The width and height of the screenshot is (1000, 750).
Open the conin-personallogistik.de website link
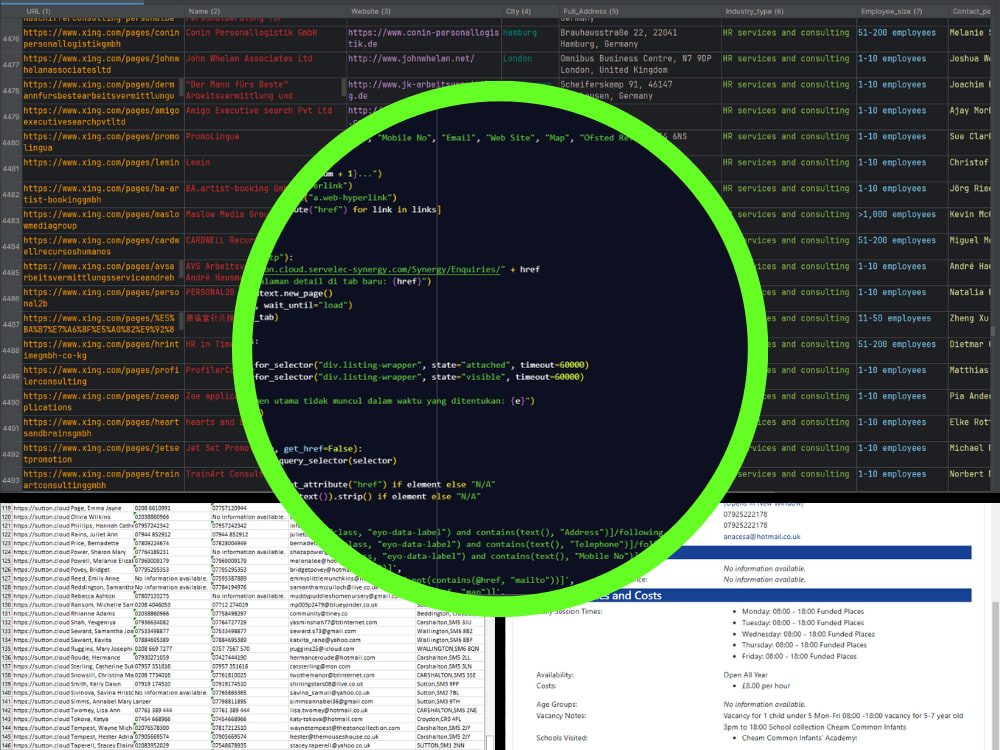423,38
